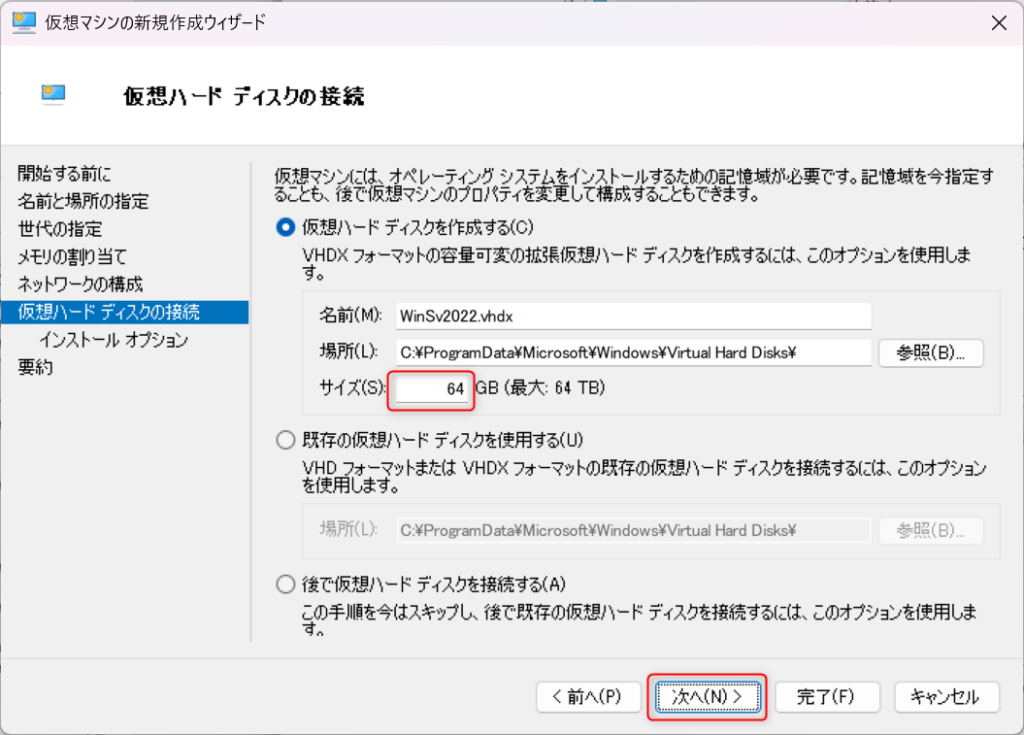The image size is (1024, 735).
Task: Jump to メモリの割り当て step
Action: 72,257
